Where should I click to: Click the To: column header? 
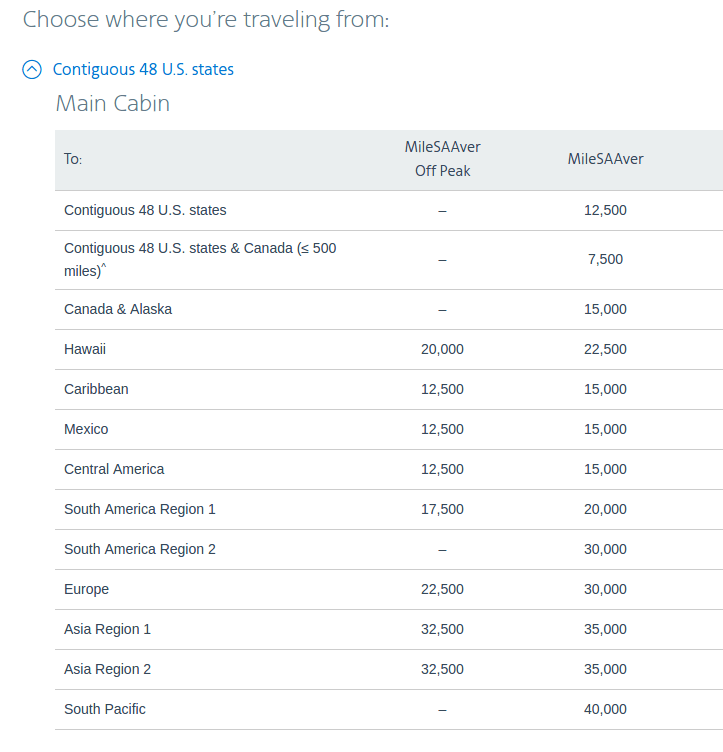coord(73,159)
